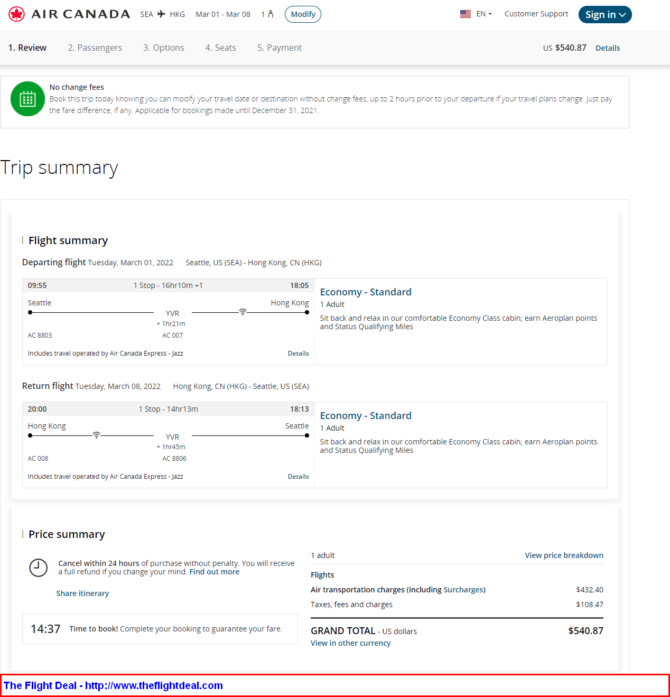Click flight number AC 8806
Image resolution: width=670 pixels, height=697 pixels.
(x=174, y=458)
